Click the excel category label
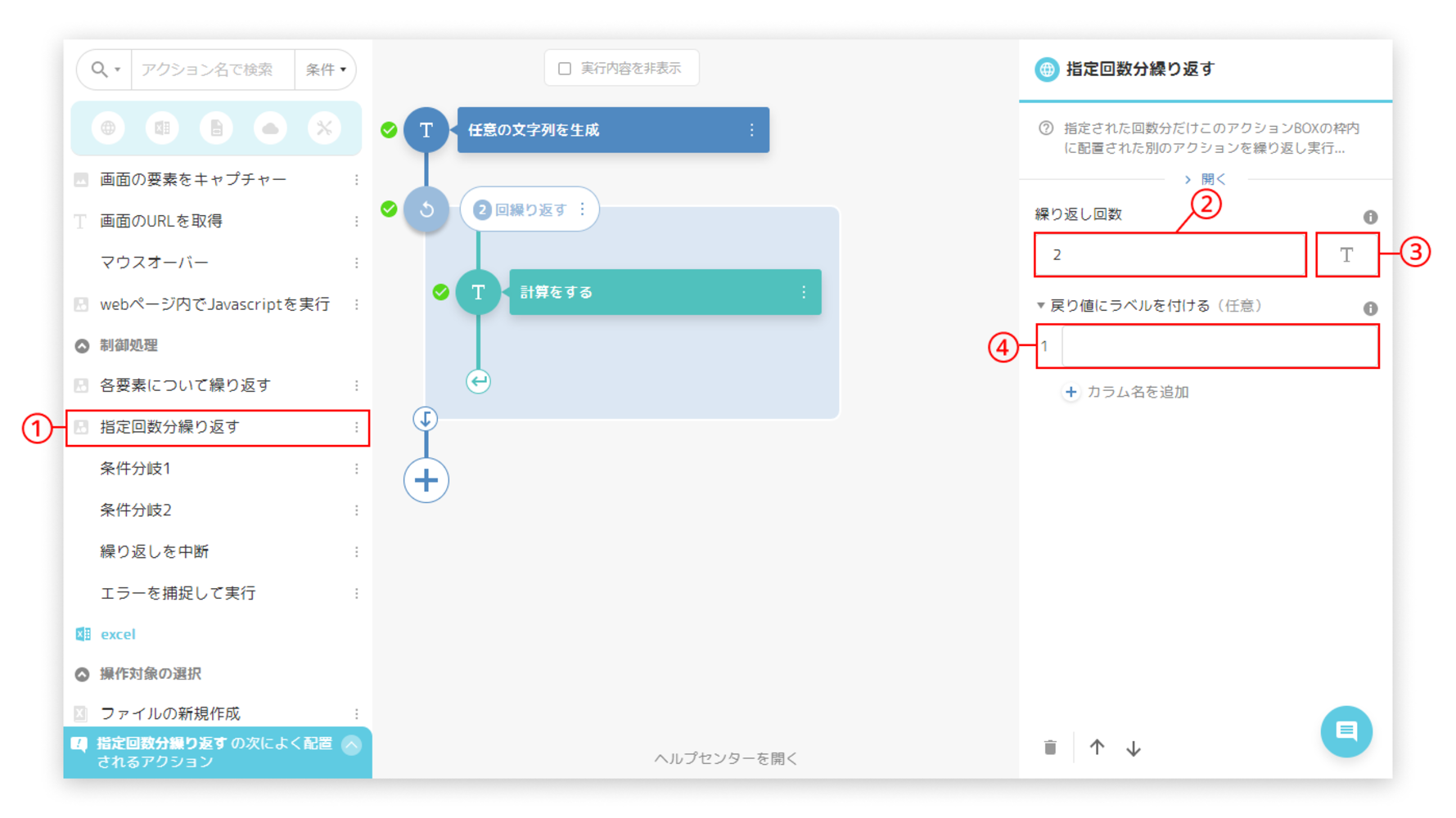The height and width of the screenshot is (818, 1456). (118, 634)
